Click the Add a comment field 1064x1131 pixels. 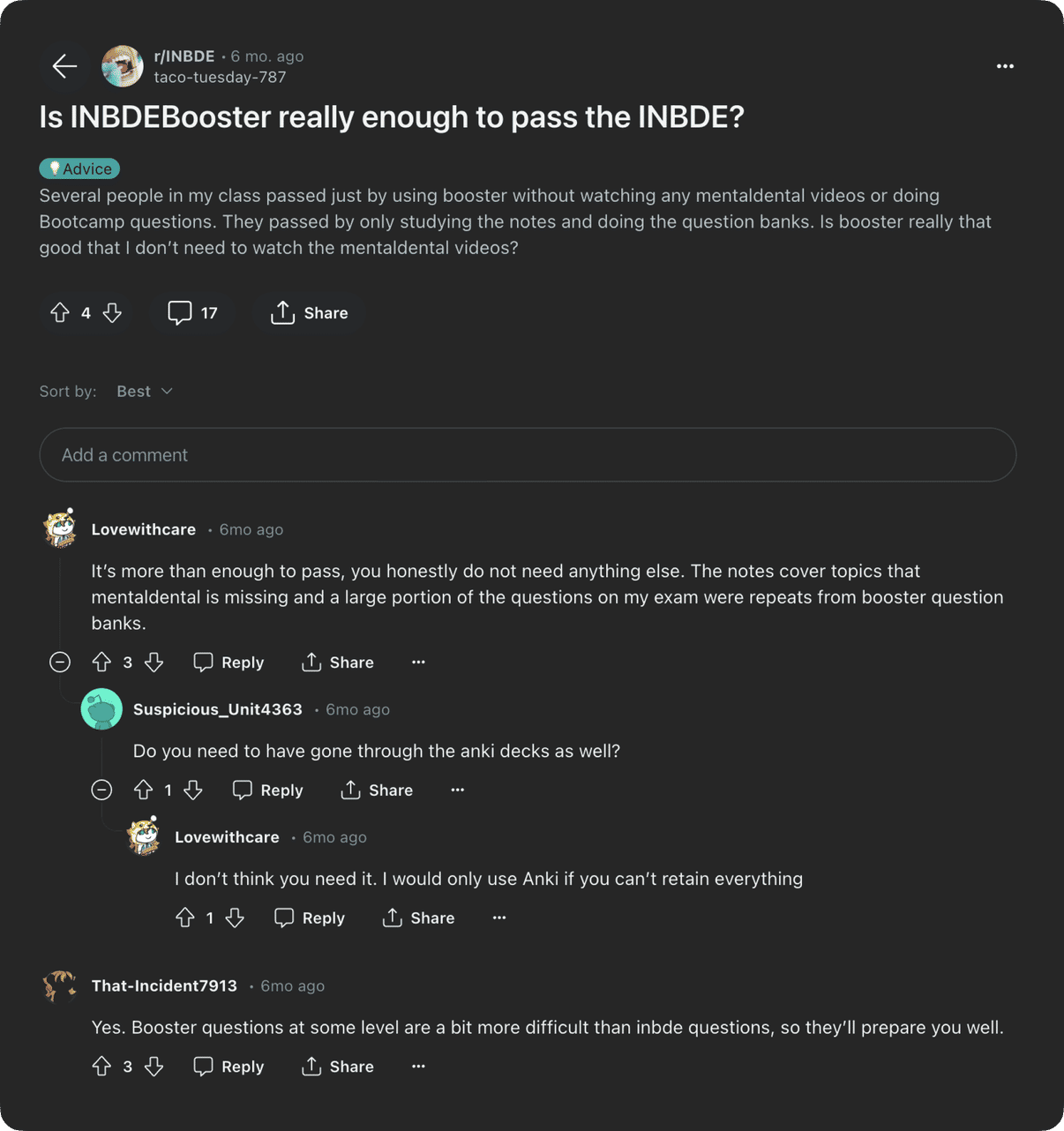(528, 455)
